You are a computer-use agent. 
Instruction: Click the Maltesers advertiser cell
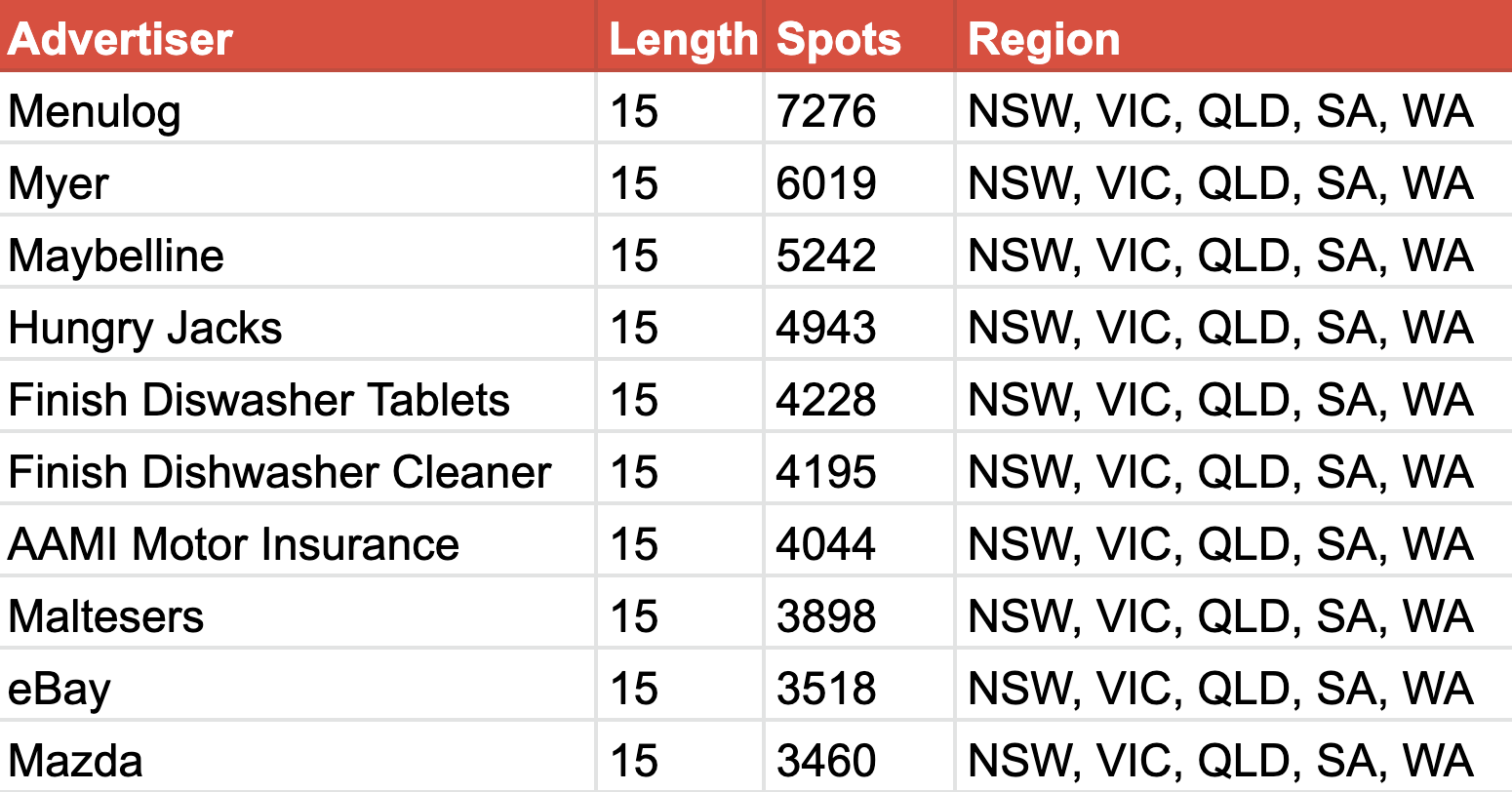298,614
